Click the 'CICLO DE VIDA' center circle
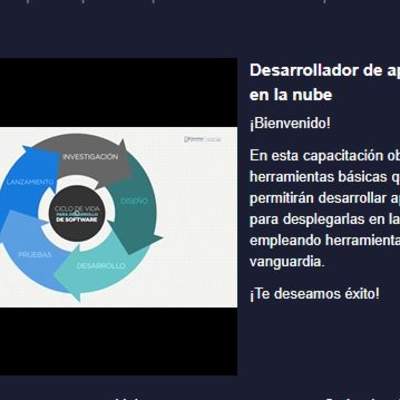Image resolution: width=400 pixels, height=400 pixels. (77, 214)
